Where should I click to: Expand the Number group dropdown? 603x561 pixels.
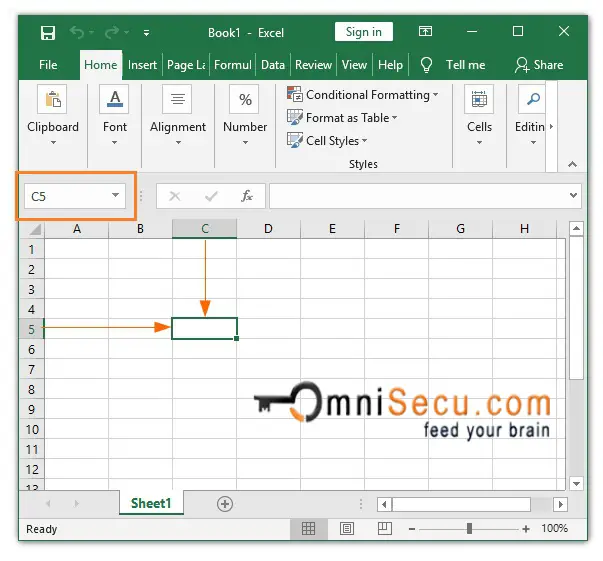245,142
